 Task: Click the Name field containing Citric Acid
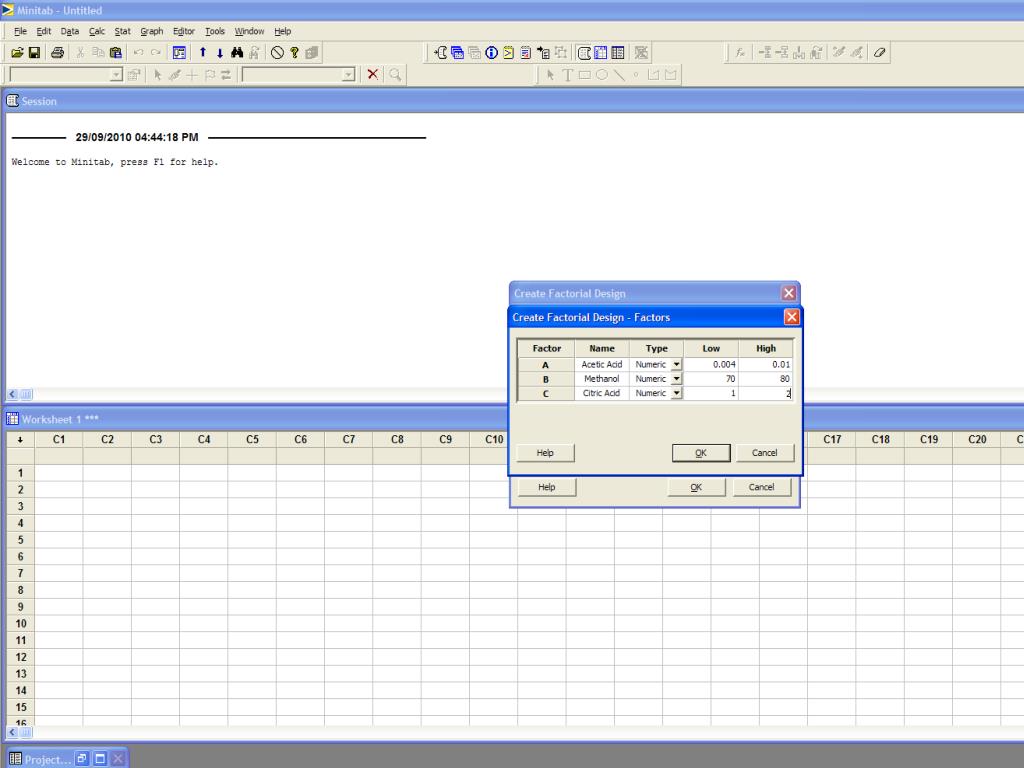pyautogui.click(x=601, y=393)
